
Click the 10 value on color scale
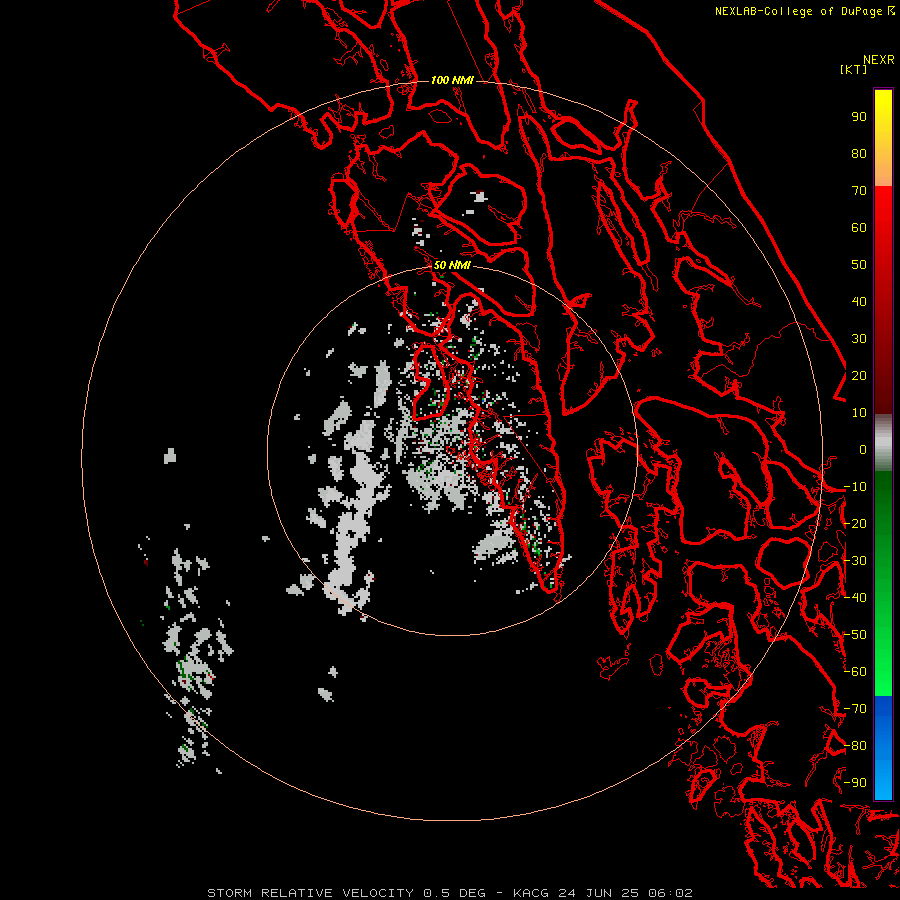pyautogui.click(x=859, y=413)
